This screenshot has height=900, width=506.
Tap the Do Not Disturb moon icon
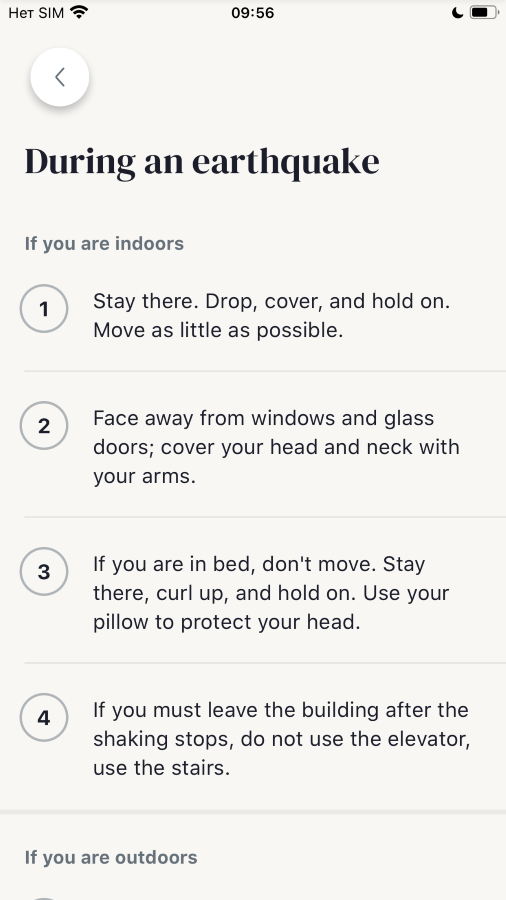(457, 13)
